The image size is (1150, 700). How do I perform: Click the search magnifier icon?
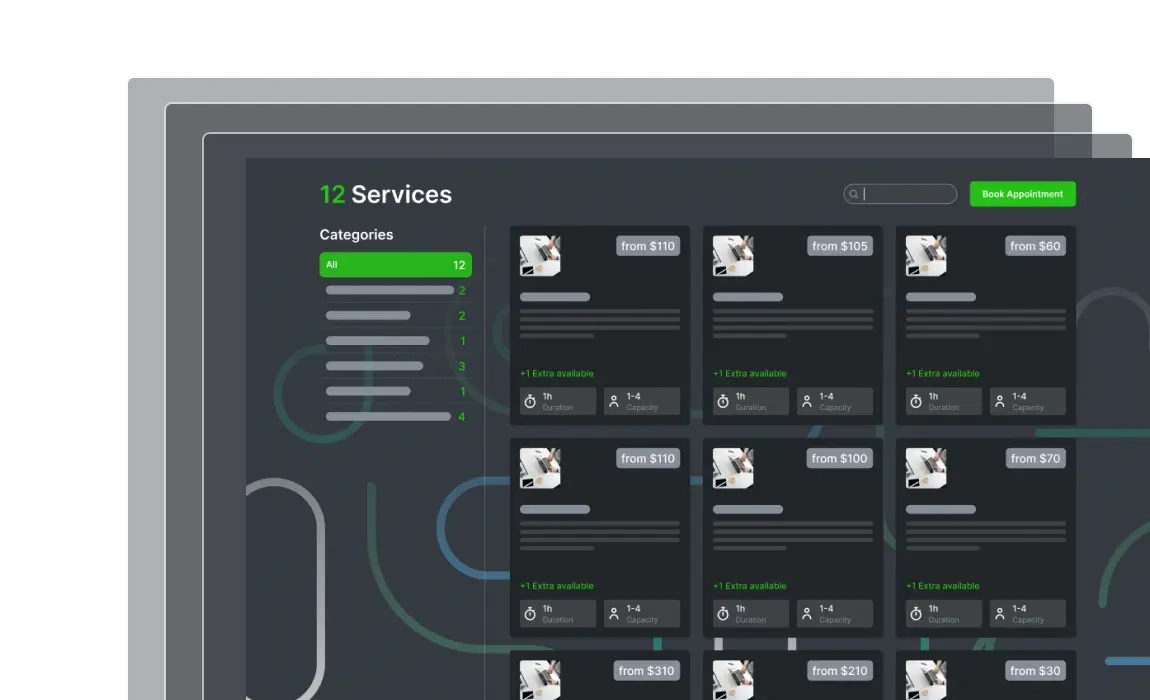[854, 194]
